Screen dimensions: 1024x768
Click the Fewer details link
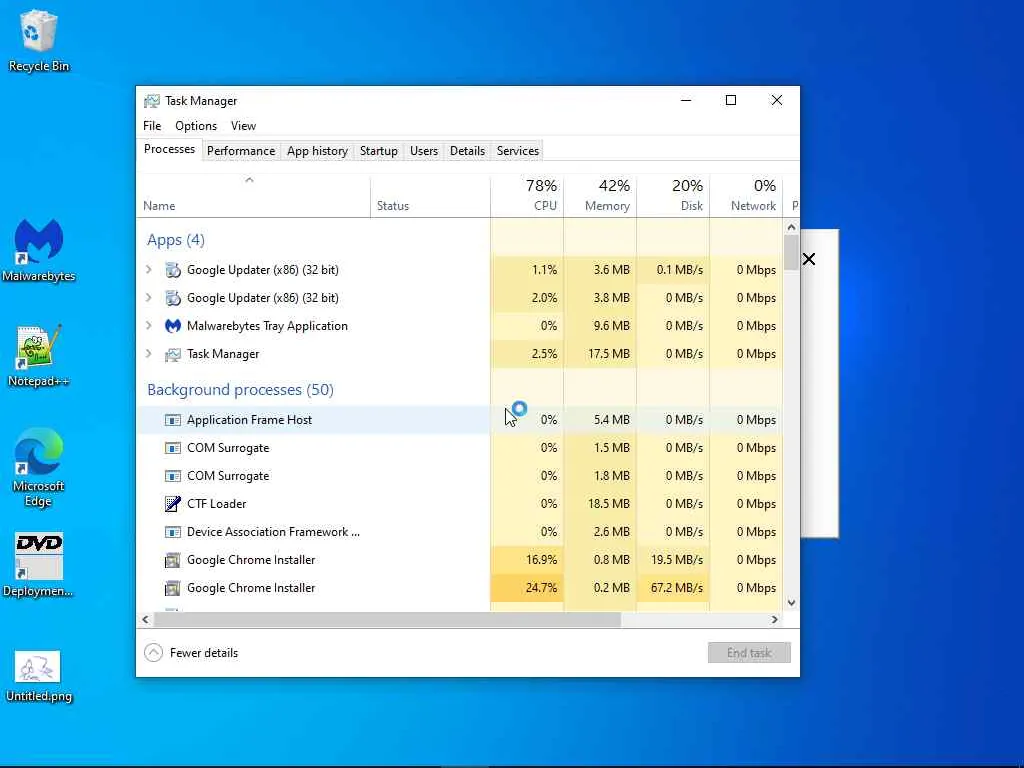204,652
